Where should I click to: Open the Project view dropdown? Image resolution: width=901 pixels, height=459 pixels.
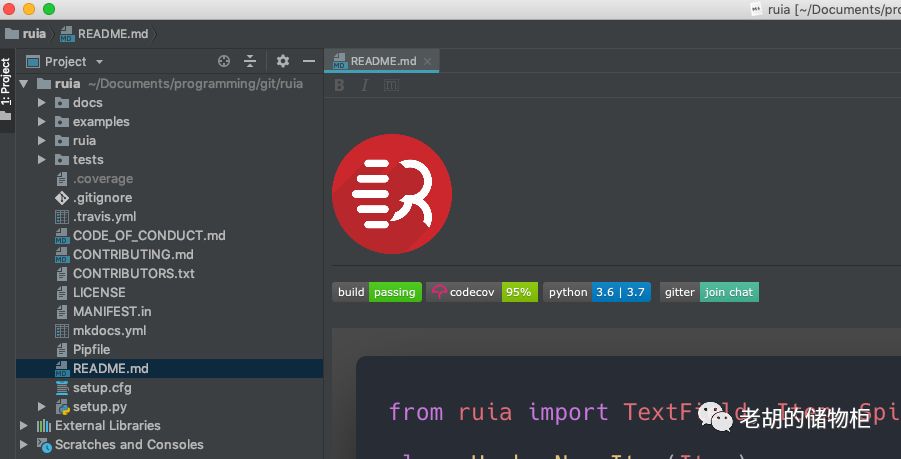coord(99,61)
